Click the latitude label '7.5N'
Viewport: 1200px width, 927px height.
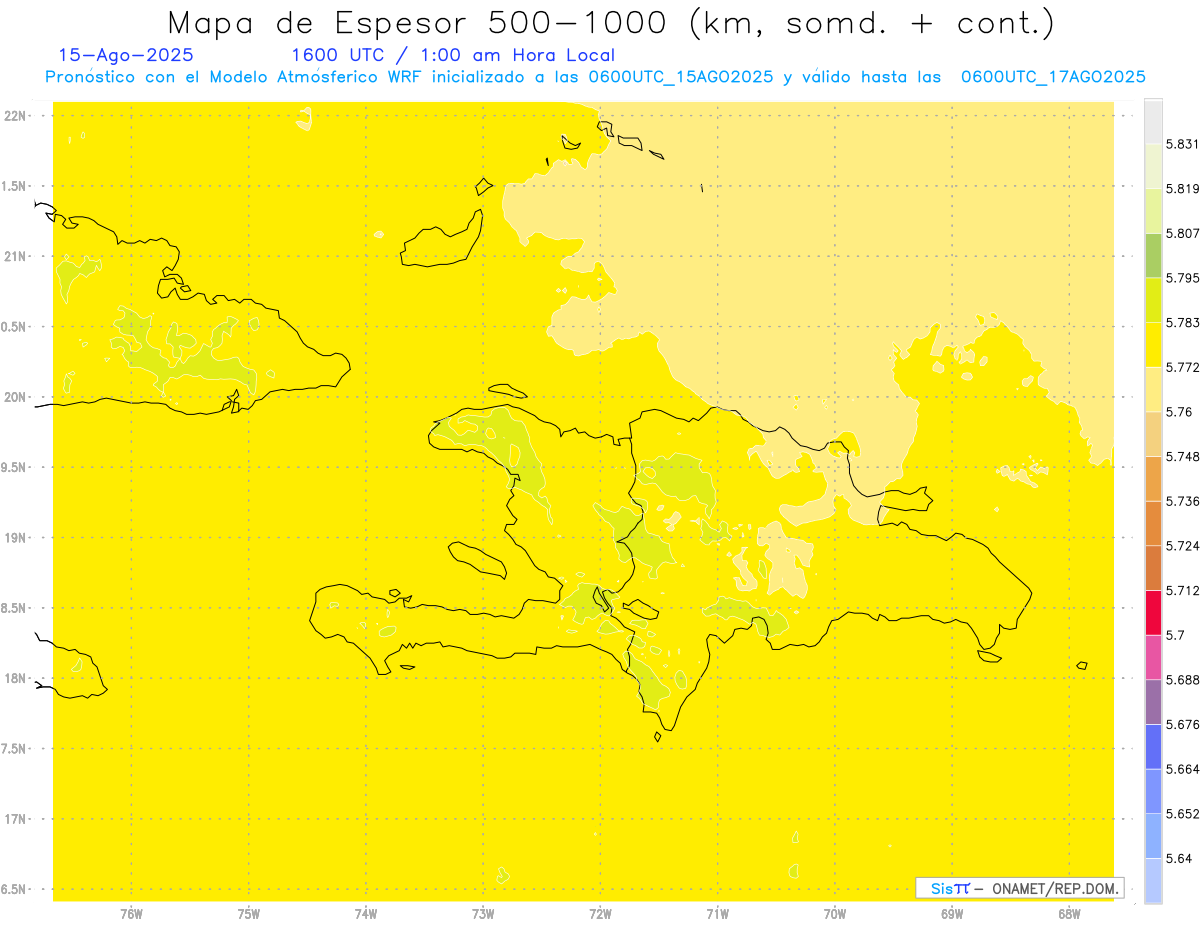[15, 748]
